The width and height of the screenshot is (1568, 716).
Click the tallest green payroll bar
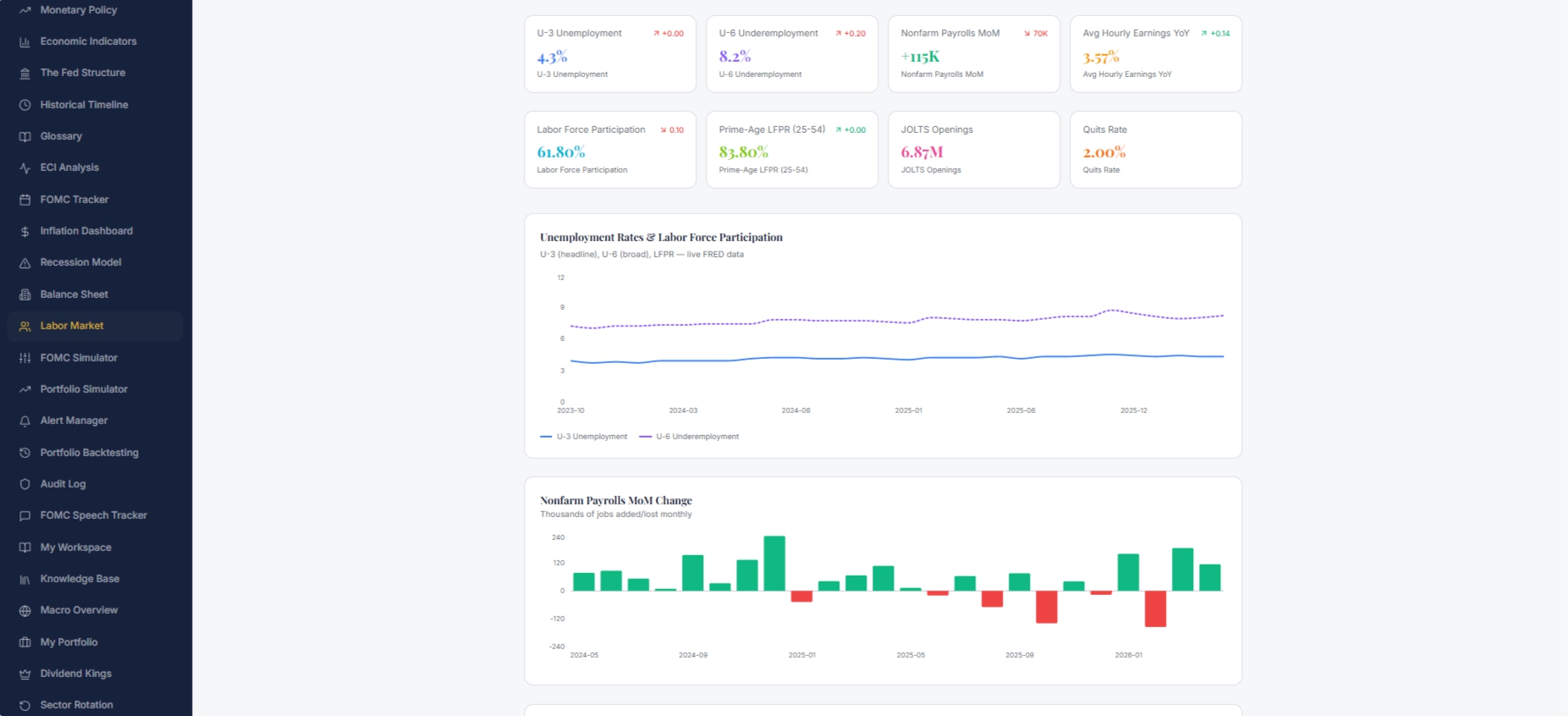tap(774, 563)
